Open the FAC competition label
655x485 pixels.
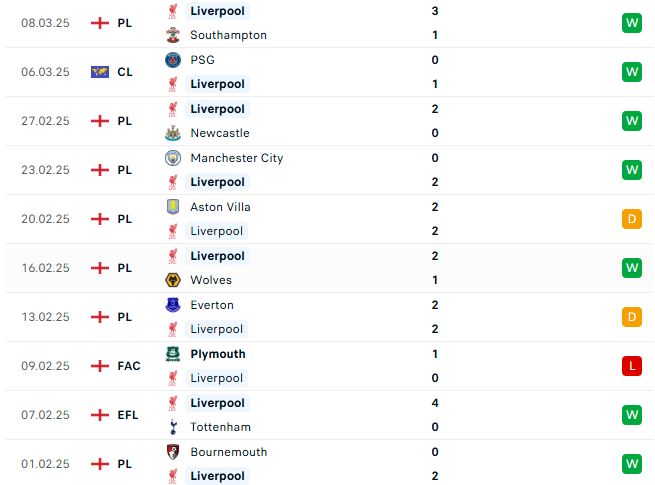pos(129,366)
